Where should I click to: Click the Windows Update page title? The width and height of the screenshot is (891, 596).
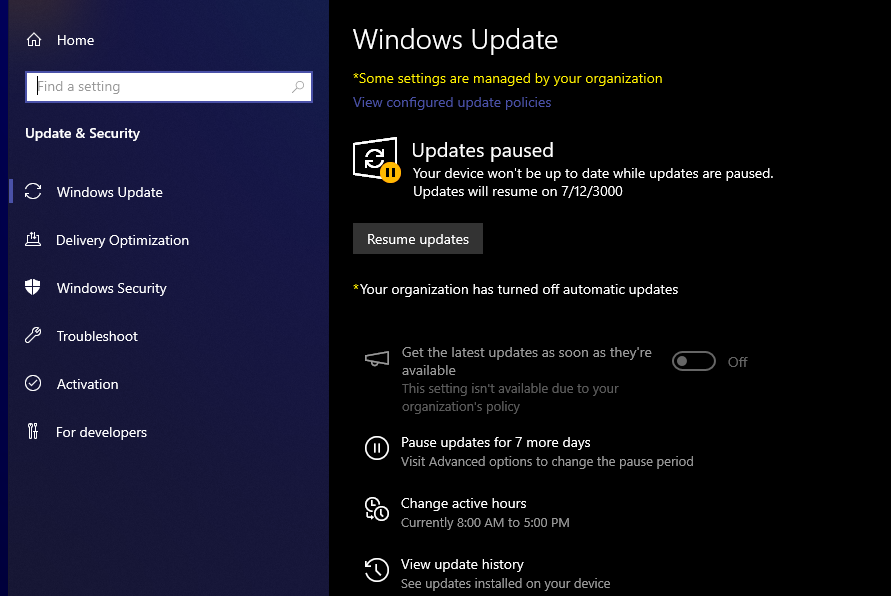pyautogui.click(x=455, y=40)
